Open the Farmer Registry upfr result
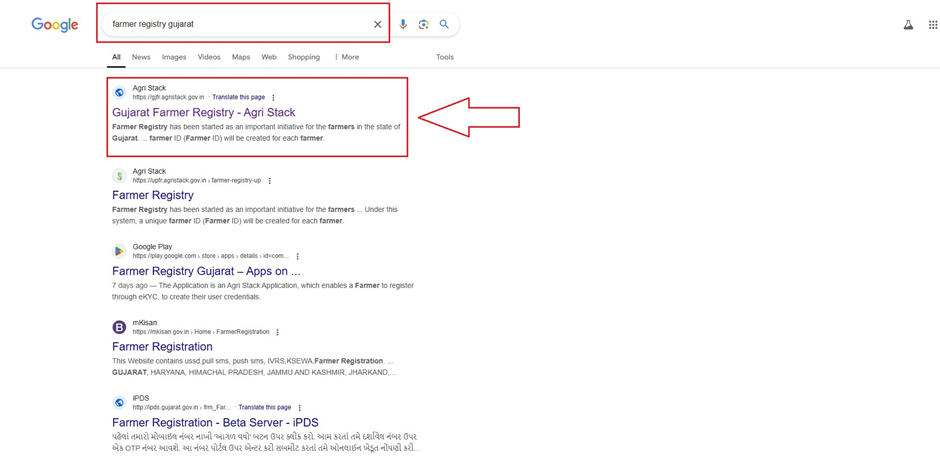Image resolution: width=940 pixels, height=458 pixels. pos(153,195)
